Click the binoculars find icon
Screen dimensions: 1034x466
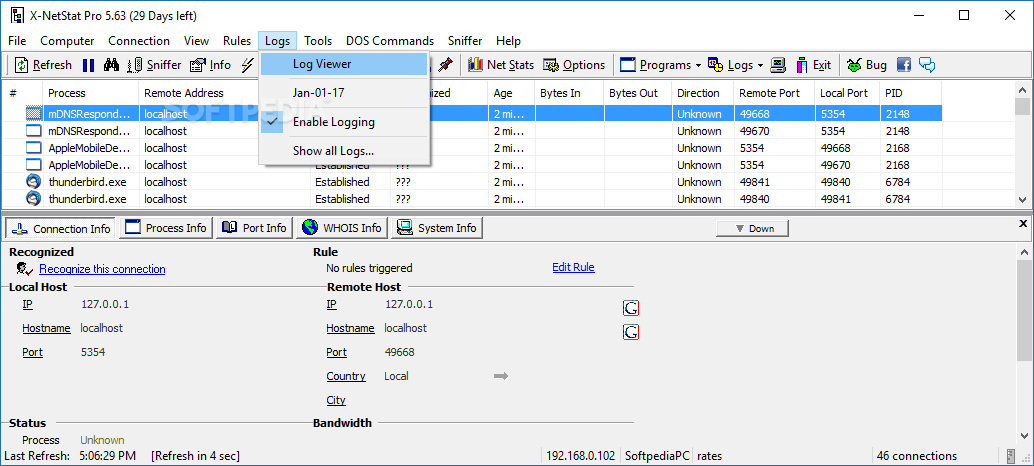pyautogui.click(x=111, y=65)
